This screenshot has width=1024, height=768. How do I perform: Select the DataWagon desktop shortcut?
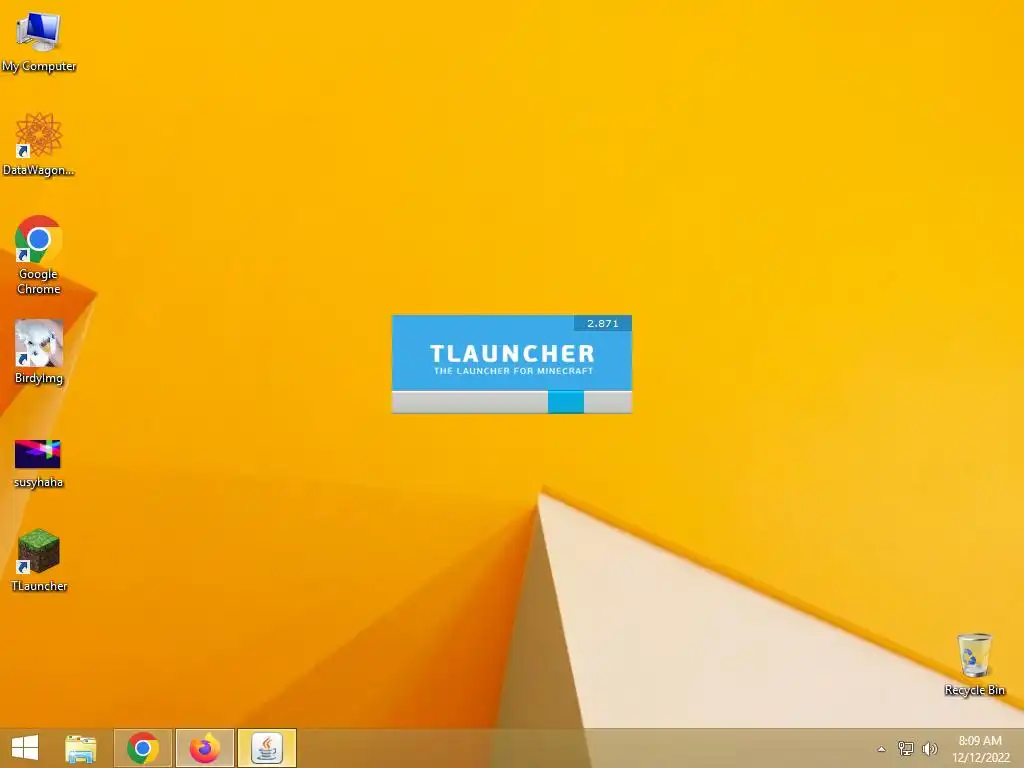(x=39, y=144)
